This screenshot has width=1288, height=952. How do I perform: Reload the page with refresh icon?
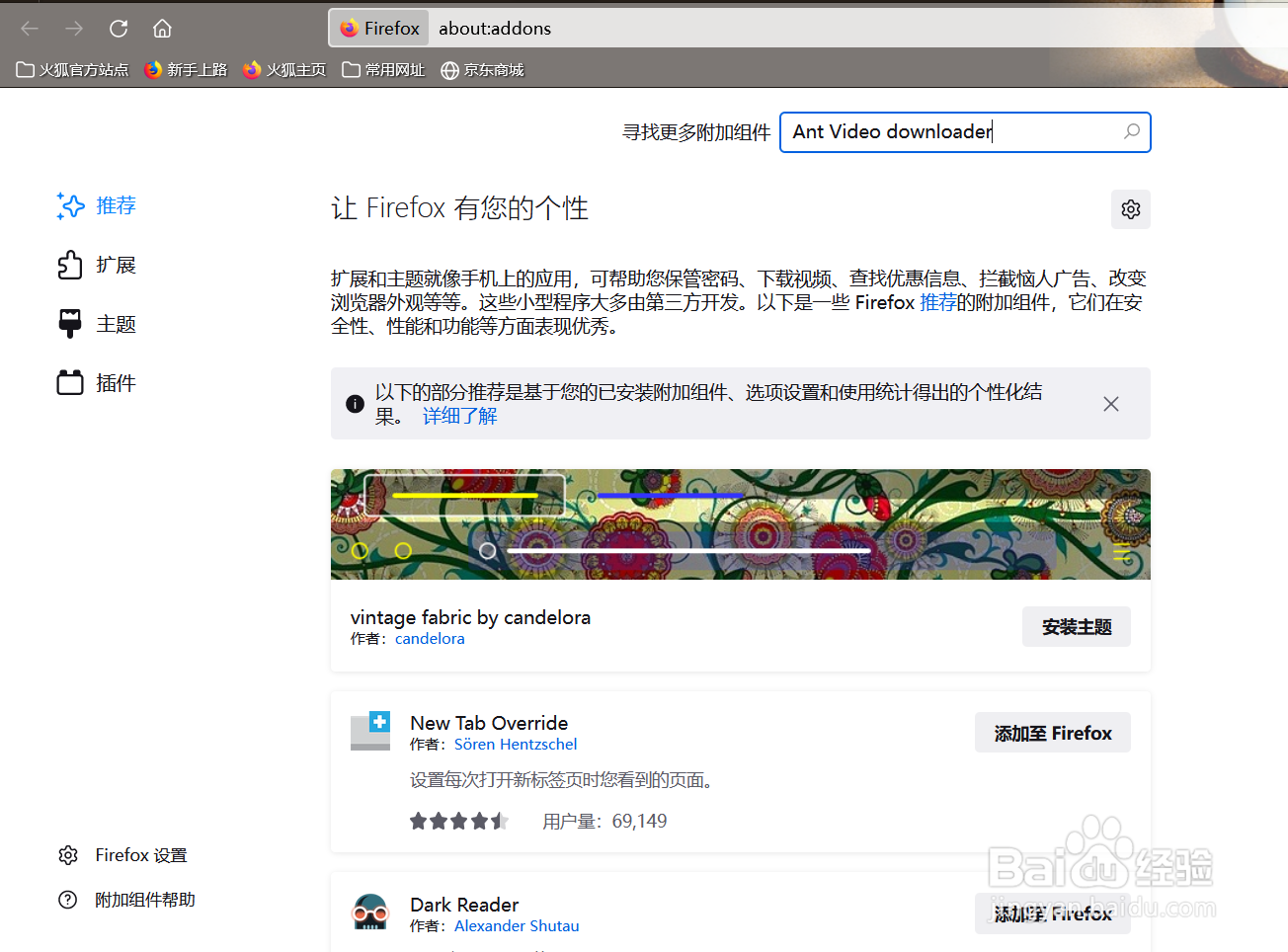click(119, 29)
